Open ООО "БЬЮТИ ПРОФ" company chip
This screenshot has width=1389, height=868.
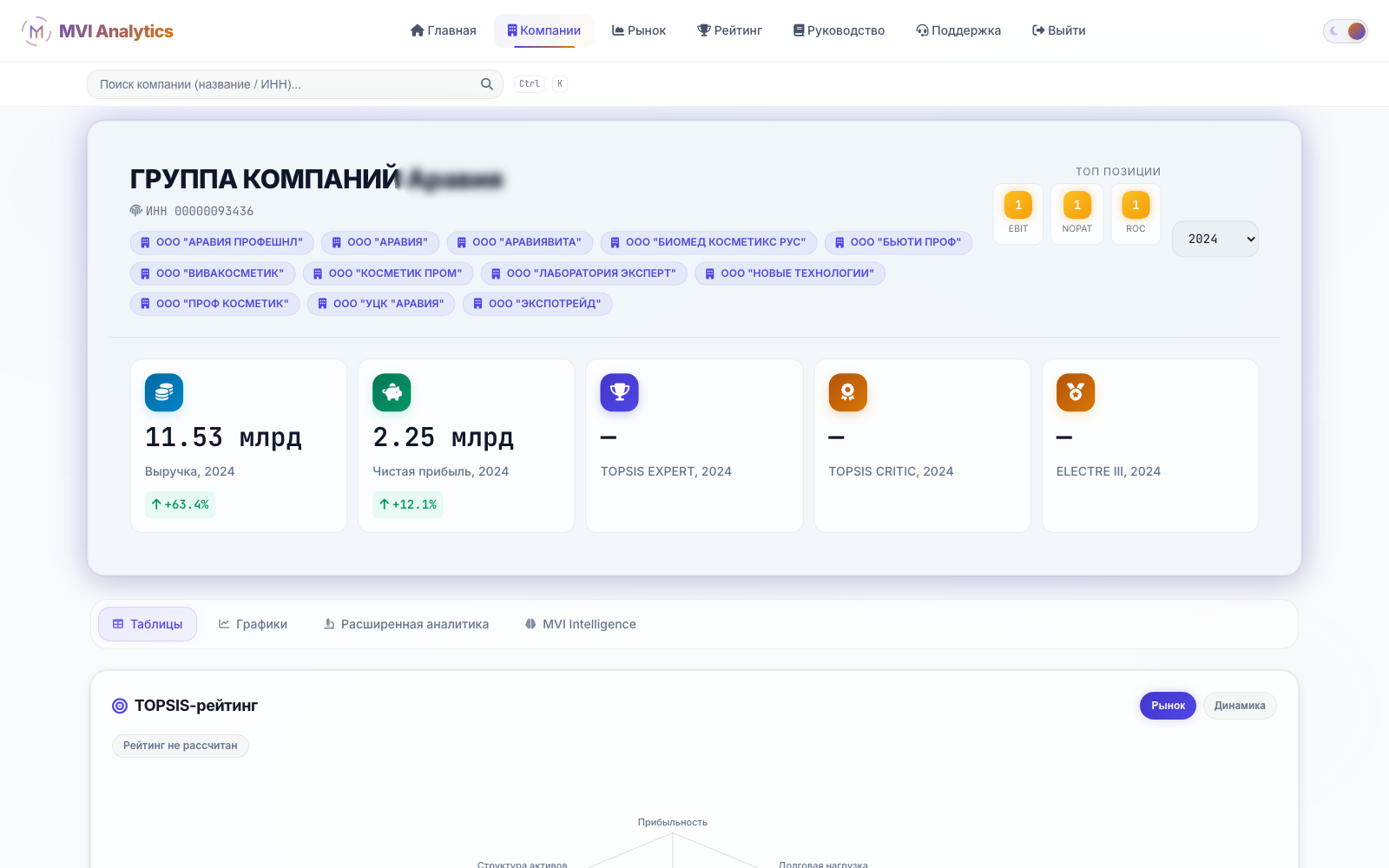coord(899,242)
